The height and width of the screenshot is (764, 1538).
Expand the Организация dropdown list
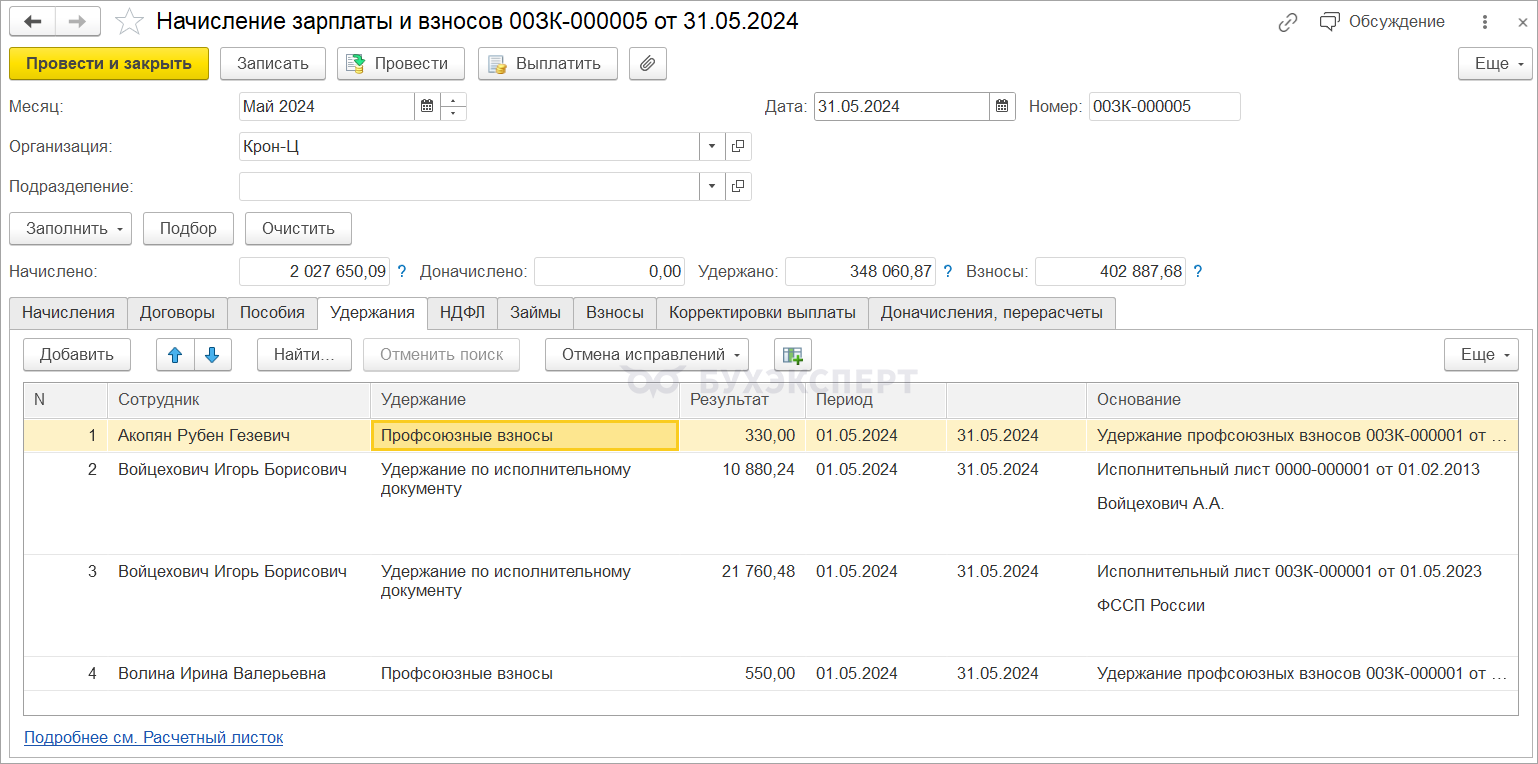[x=712, y=147]
